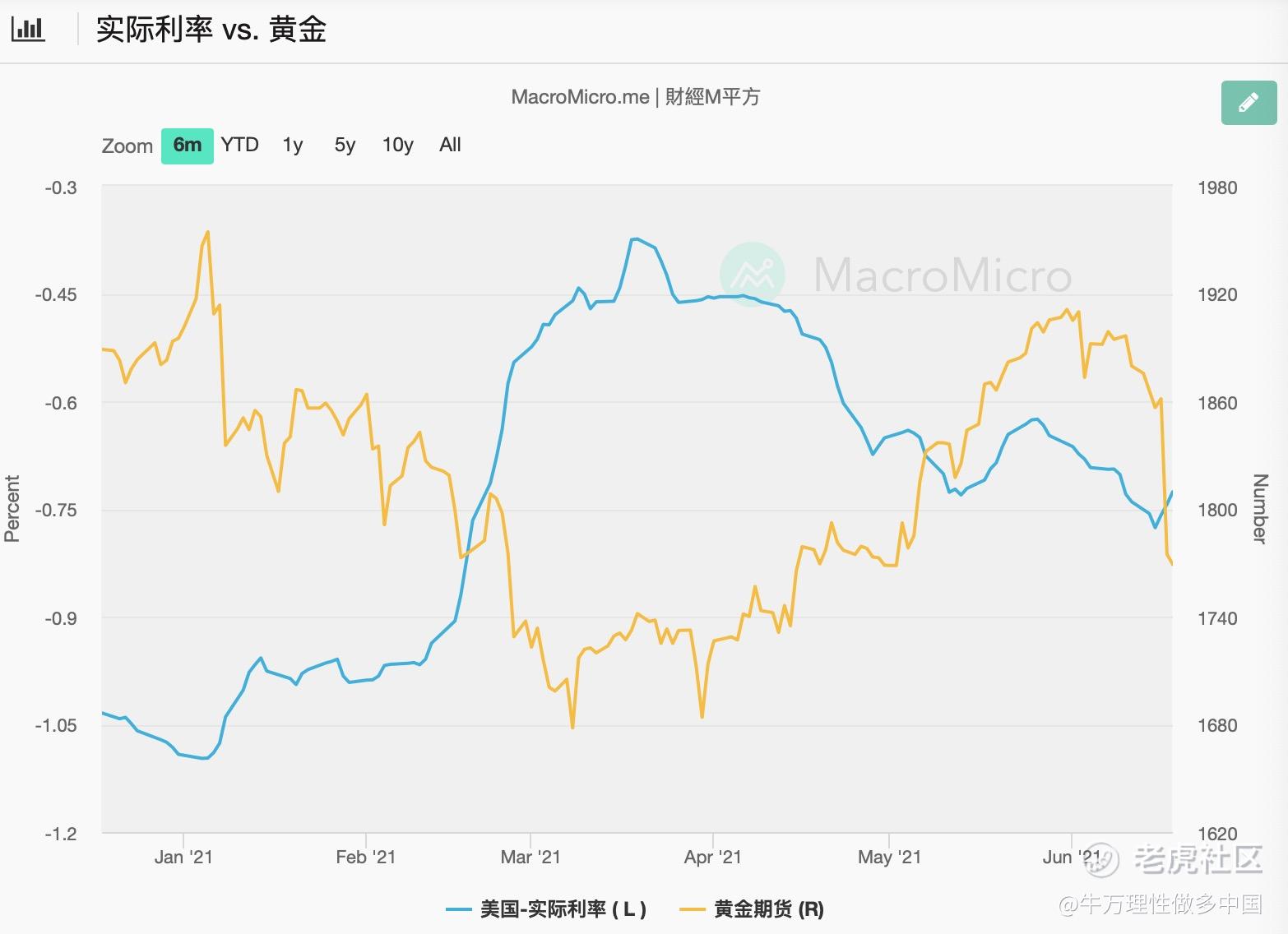The image size is (1288, 934).
Task: Set zoom range to 1y
Action: point(293,146)
